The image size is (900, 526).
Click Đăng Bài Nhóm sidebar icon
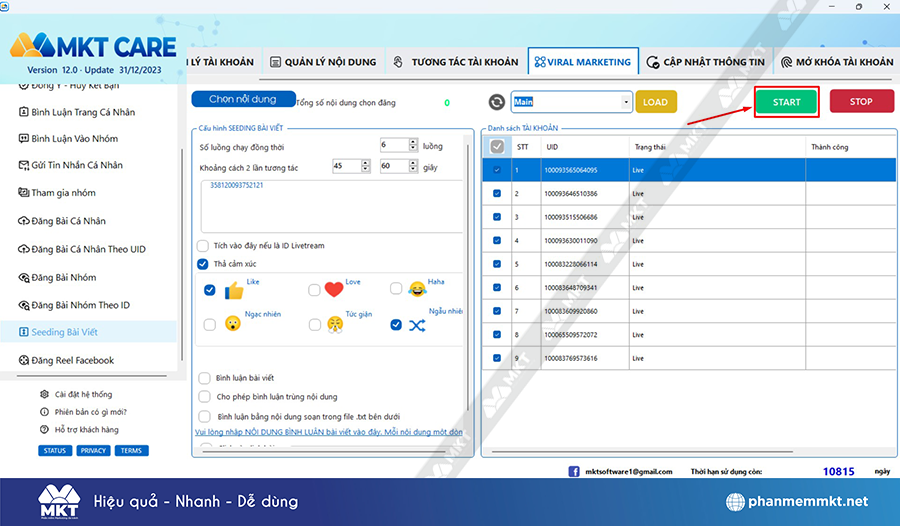(24, 277)
